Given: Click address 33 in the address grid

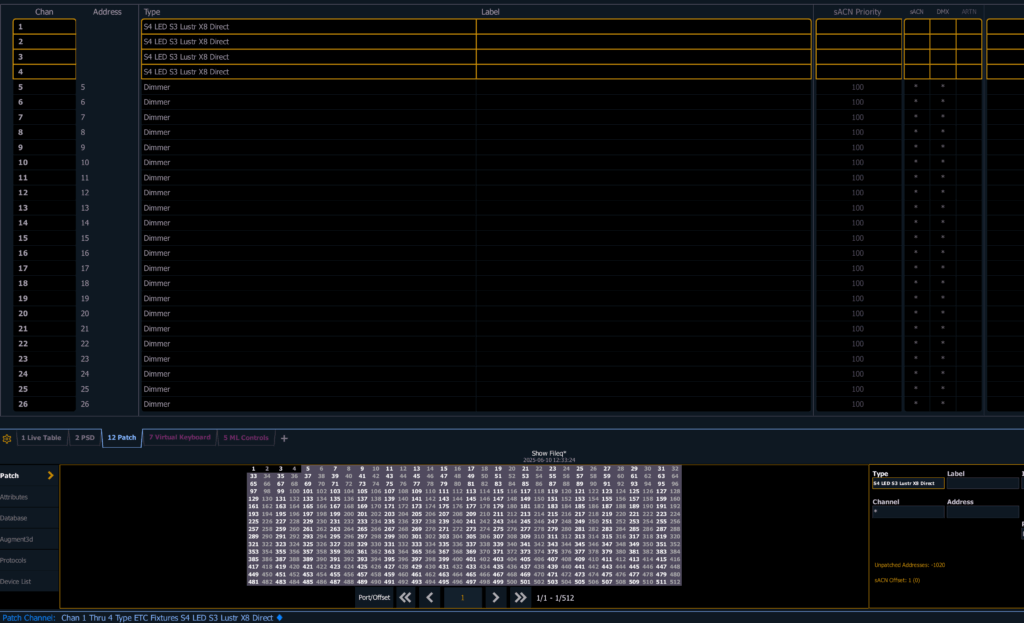Looking at the screenshot, I should pos(253,476).
